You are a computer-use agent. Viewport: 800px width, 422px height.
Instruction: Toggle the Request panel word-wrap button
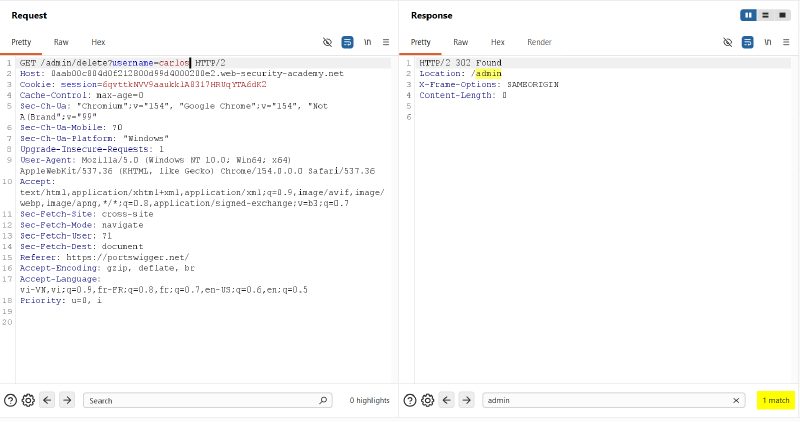(x=347, y=42)
